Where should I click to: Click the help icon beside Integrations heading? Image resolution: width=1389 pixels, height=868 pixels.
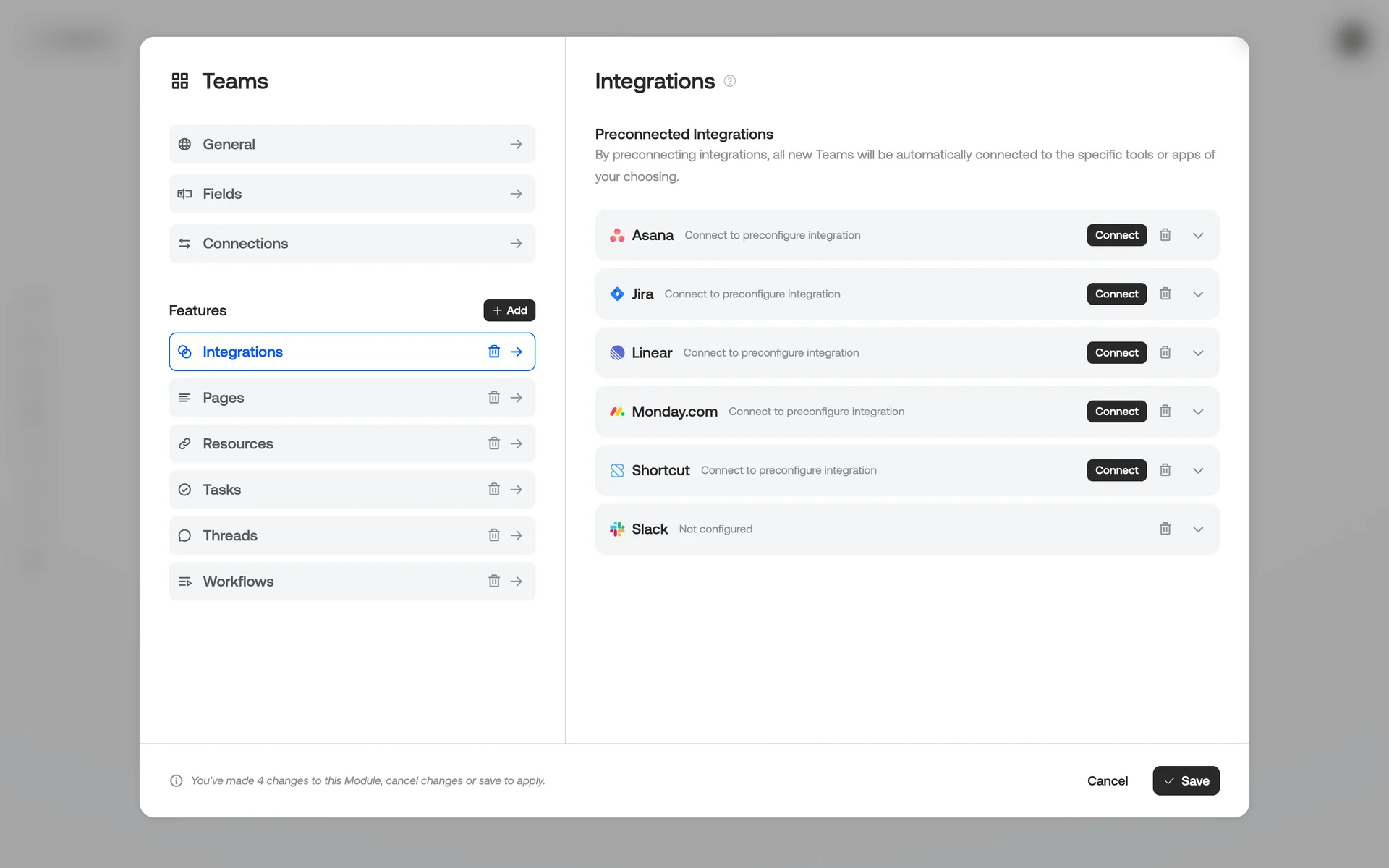tap(730, 81)
